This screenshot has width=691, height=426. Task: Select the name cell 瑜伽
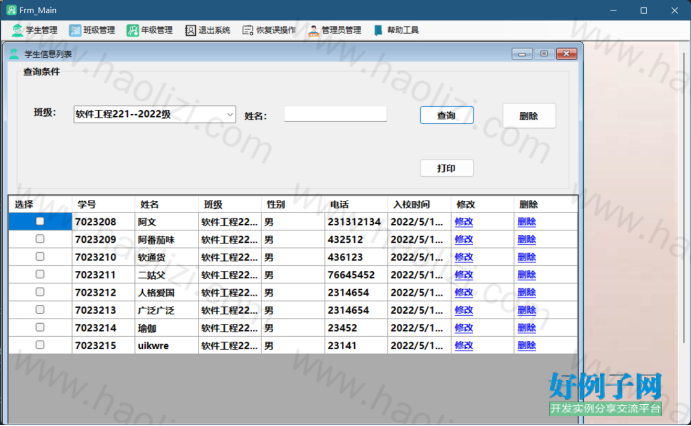167,328
